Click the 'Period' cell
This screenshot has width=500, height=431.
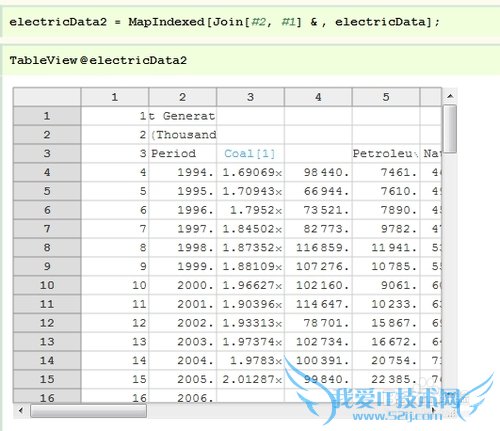click(183, 154)
